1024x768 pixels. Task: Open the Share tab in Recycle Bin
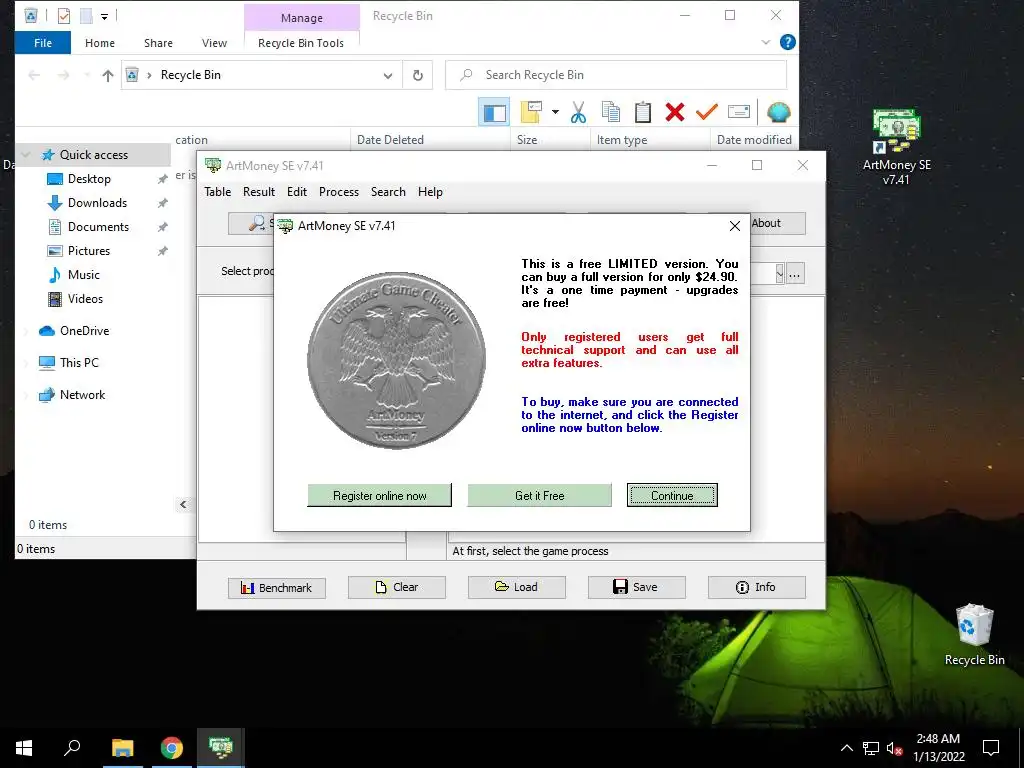click(158, 43)
